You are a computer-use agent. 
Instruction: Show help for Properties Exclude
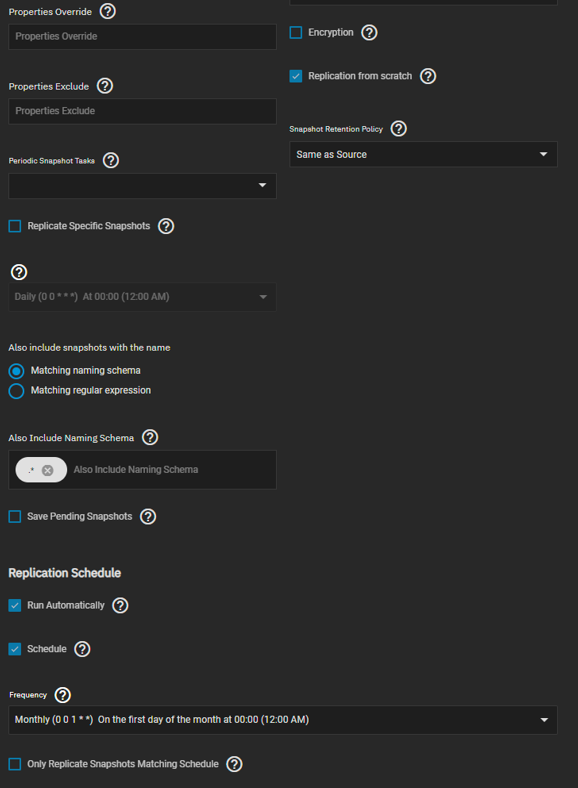(105, 86)
